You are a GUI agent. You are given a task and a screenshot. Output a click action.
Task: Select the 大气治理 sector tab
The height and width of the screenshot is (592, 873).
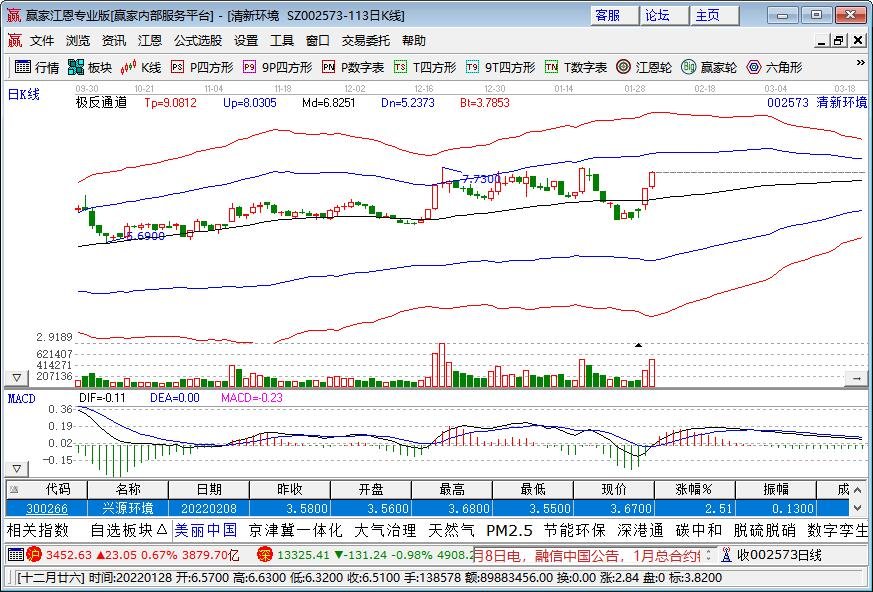pyautogui.click(x=385, y=530)
